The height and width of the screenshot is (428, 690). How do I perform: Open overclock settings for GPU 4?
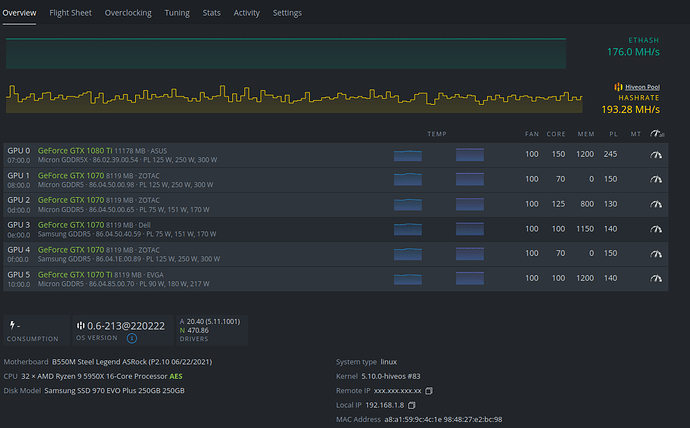point(656,253)
